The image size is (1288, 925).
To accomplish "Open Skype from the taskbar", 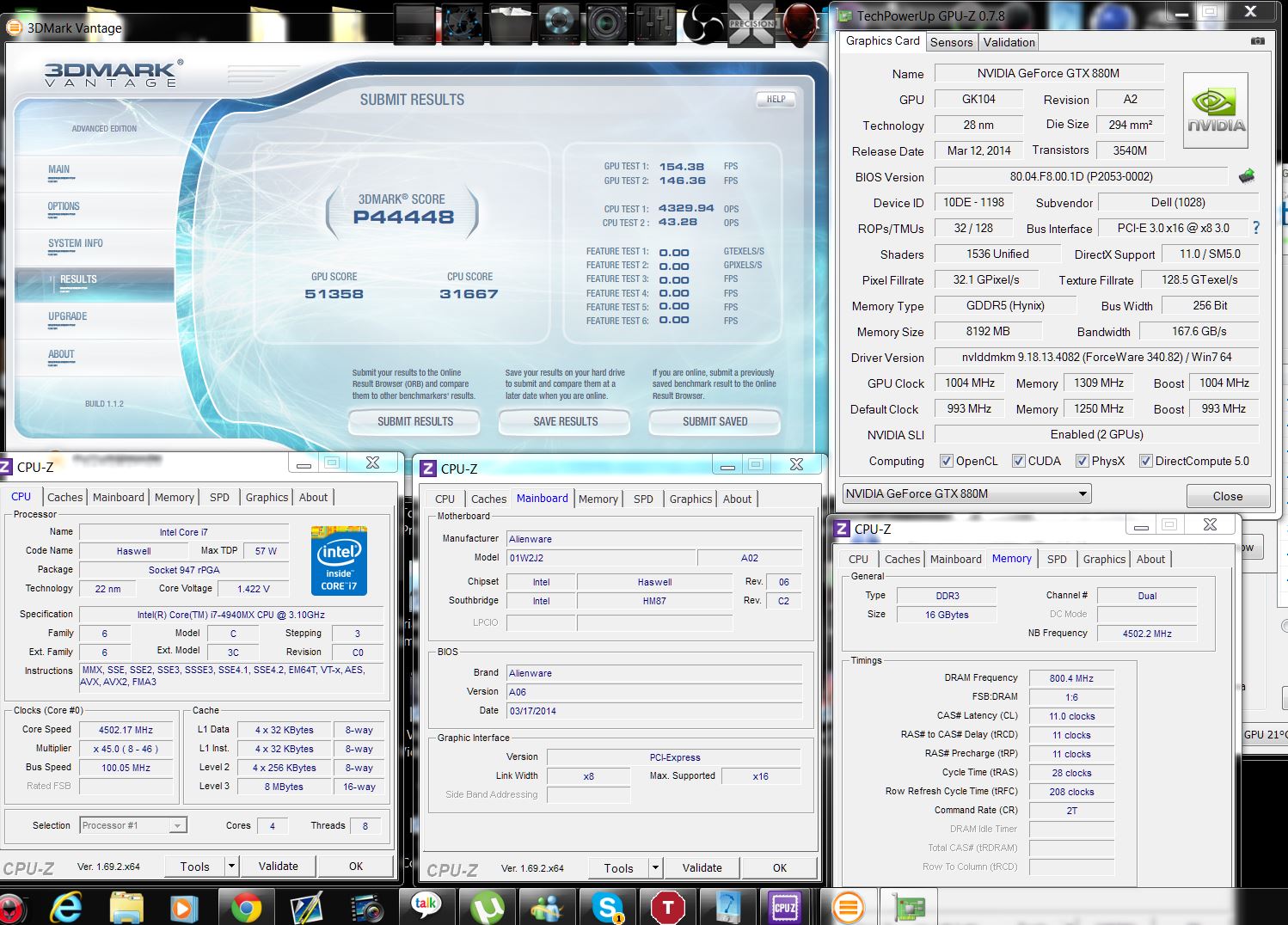I will click(x=608, y=908).
